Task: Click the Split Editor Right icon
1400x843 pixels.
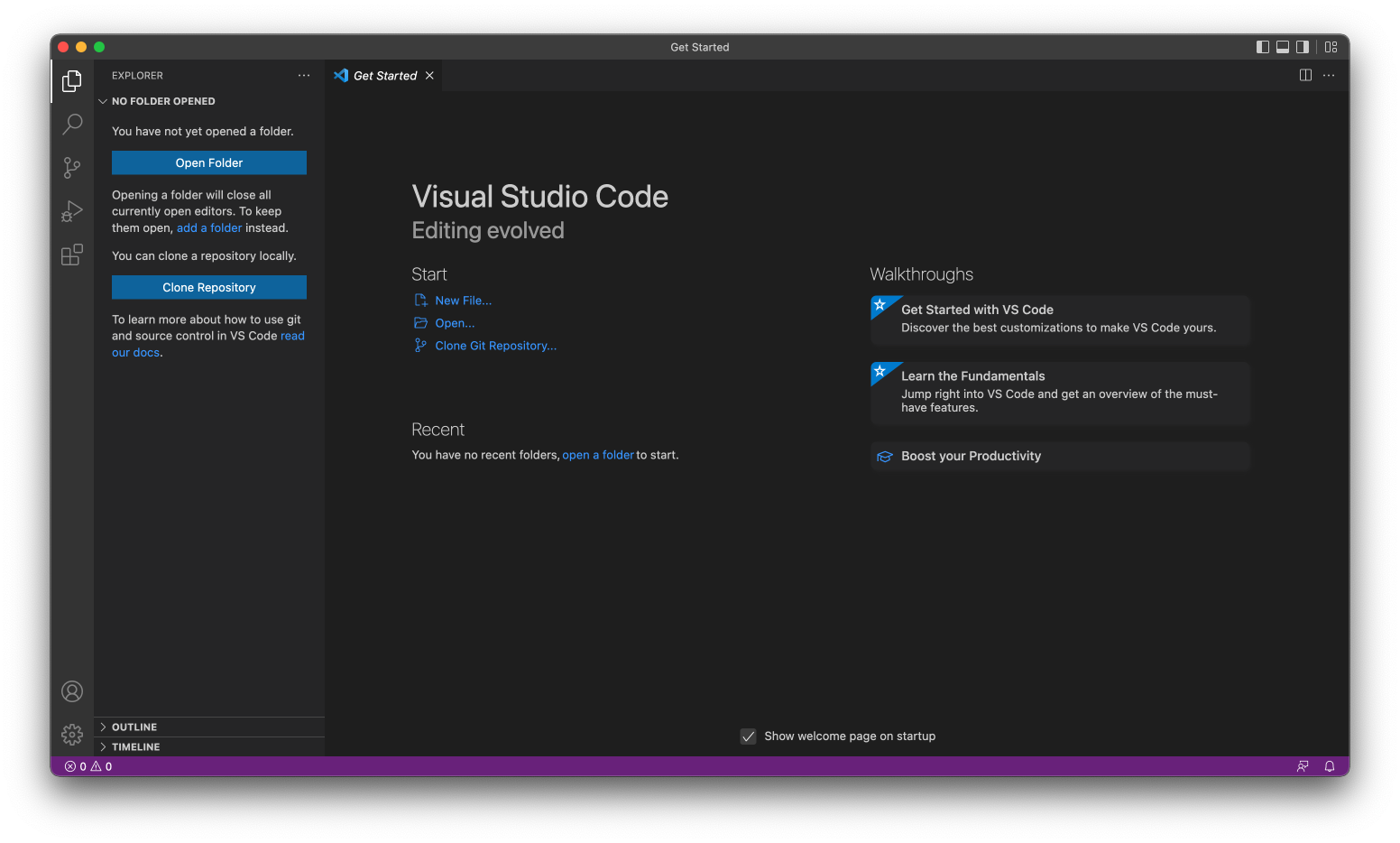Action: pyautogui.click(x=1305, y=75)
